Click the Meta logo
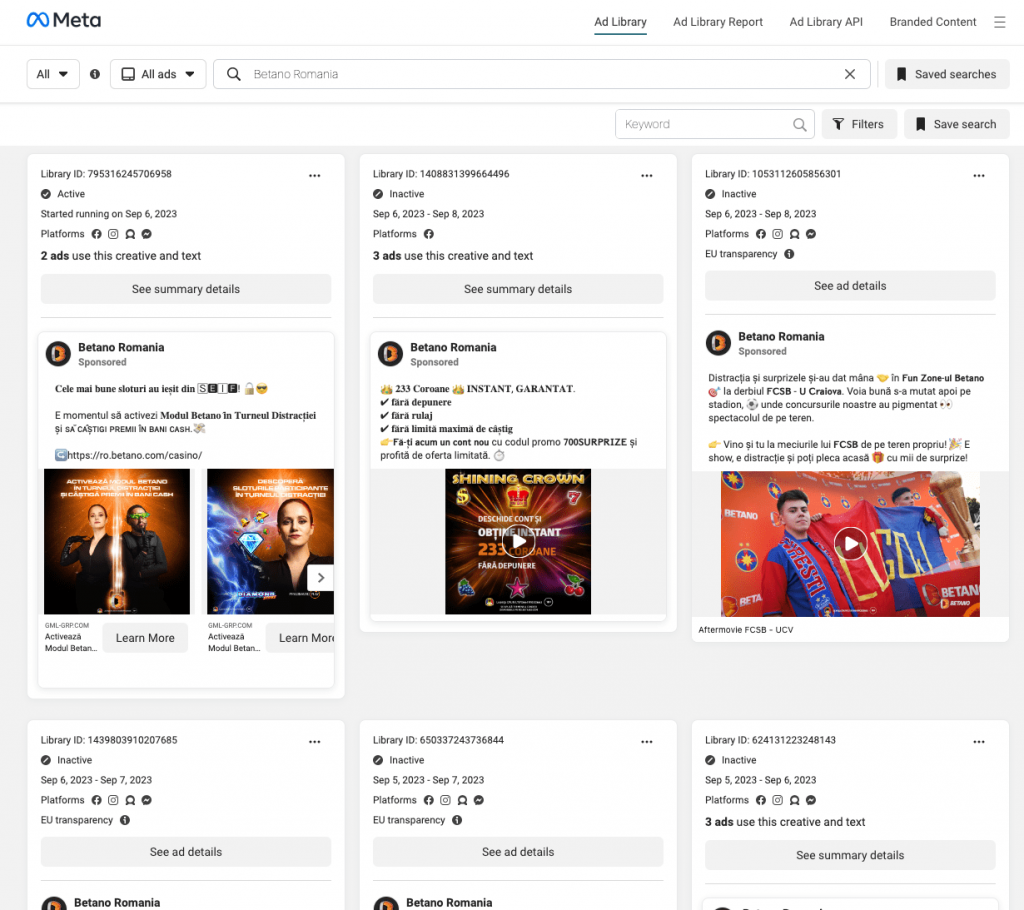The image size is (1024, 910). [x=63, y=20]
